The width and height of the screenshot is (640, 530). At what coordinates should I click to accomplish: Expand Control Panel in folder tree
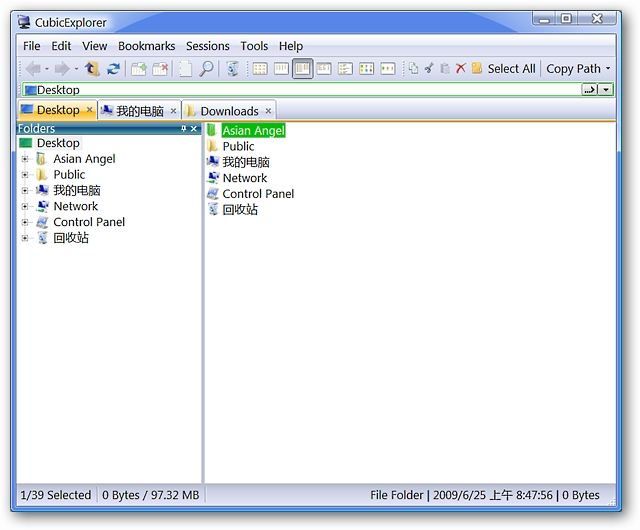click(25, 223)
